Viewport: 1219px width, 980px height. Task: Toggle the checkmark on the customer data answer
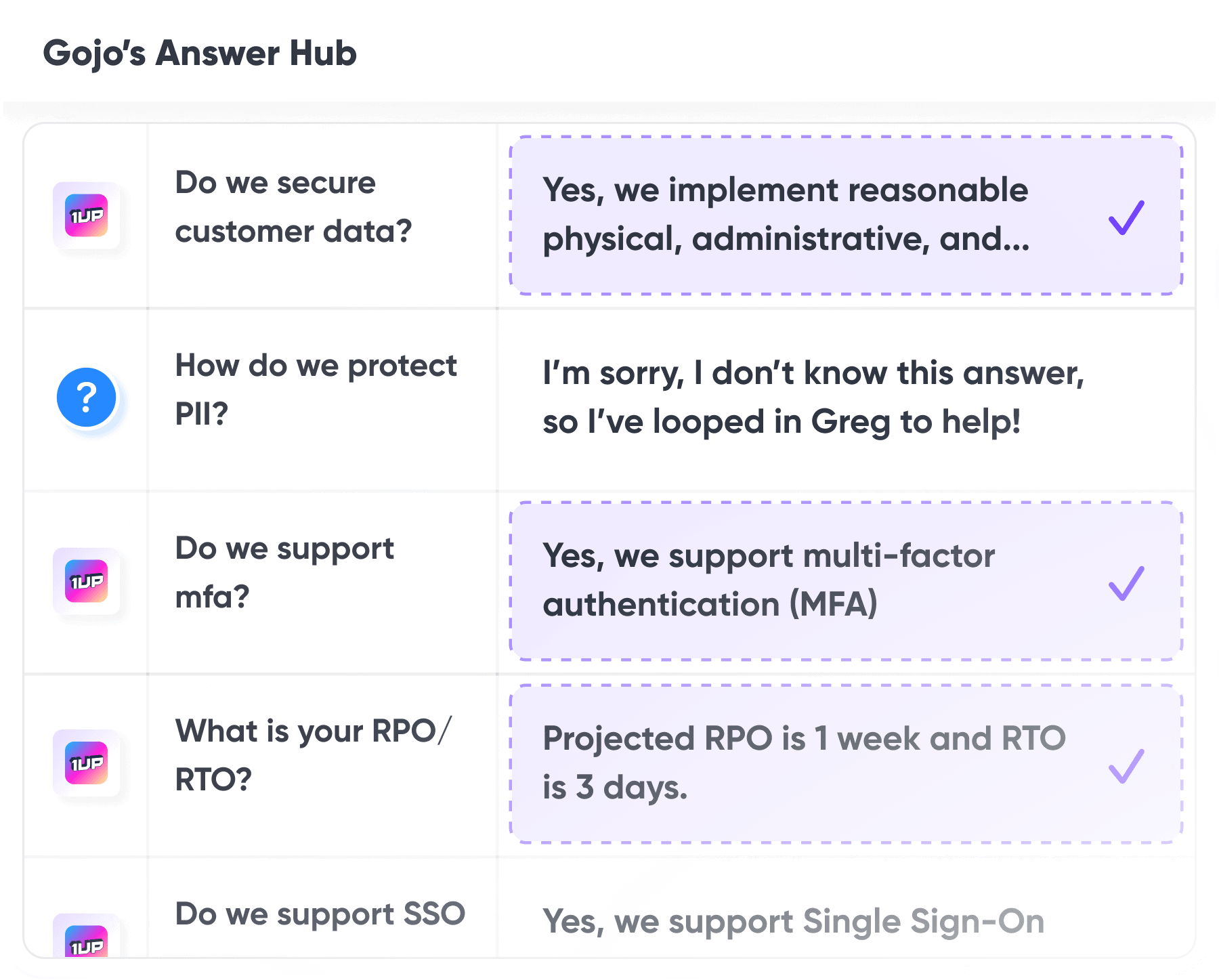point(1126,217)
